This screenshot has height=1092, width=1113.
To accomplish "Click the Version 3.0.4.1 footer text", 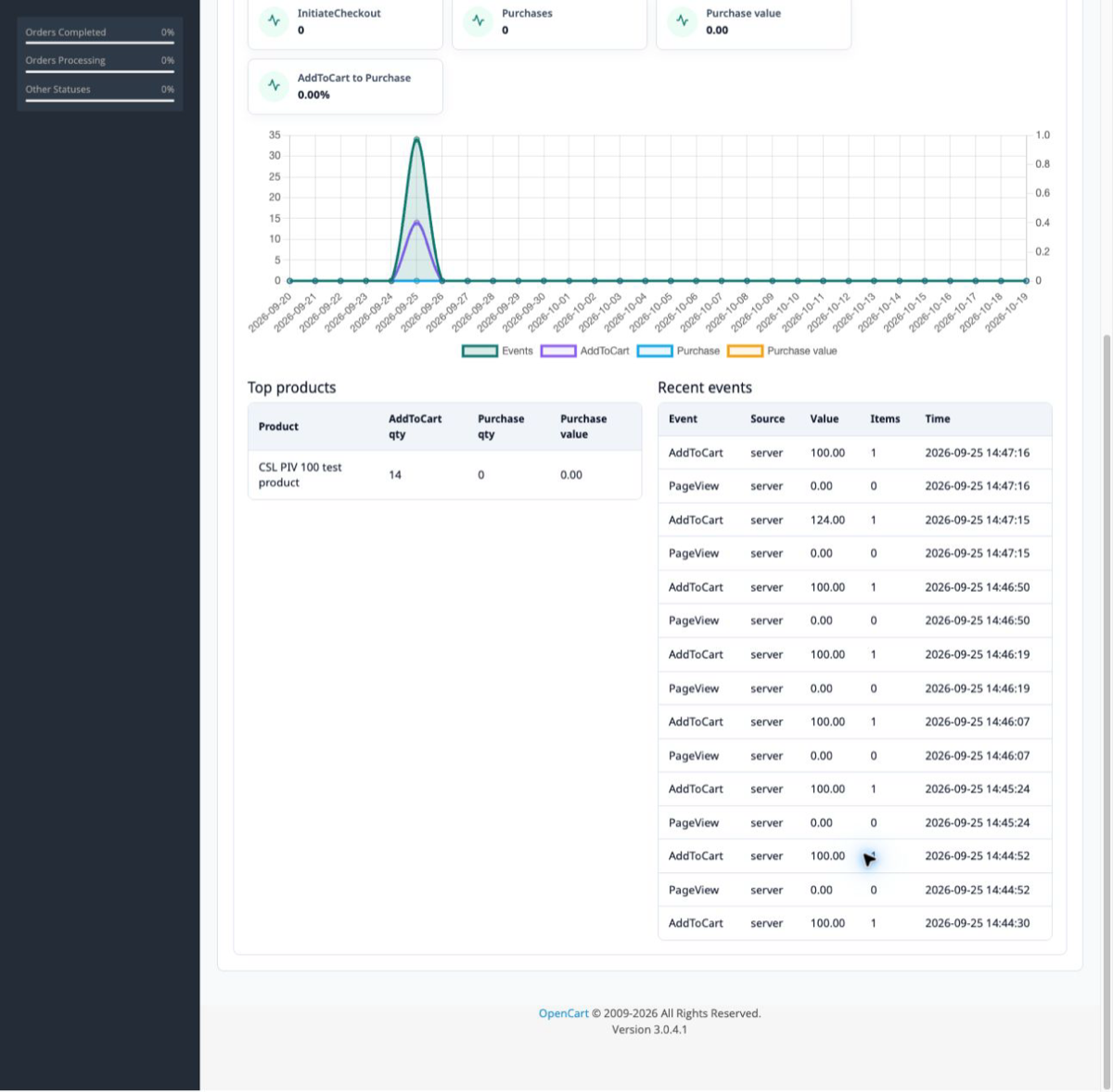I will click(649, 1030).
